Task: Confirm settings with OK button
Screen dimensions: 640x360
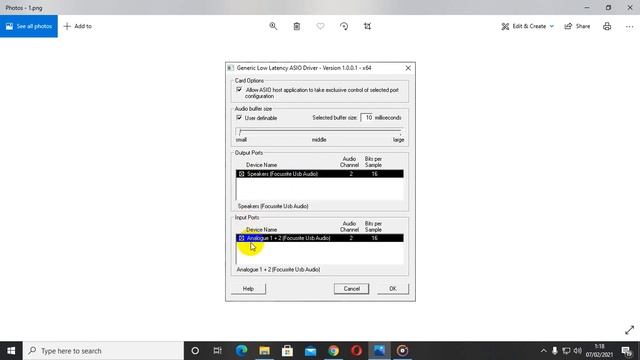Action: 393,289
